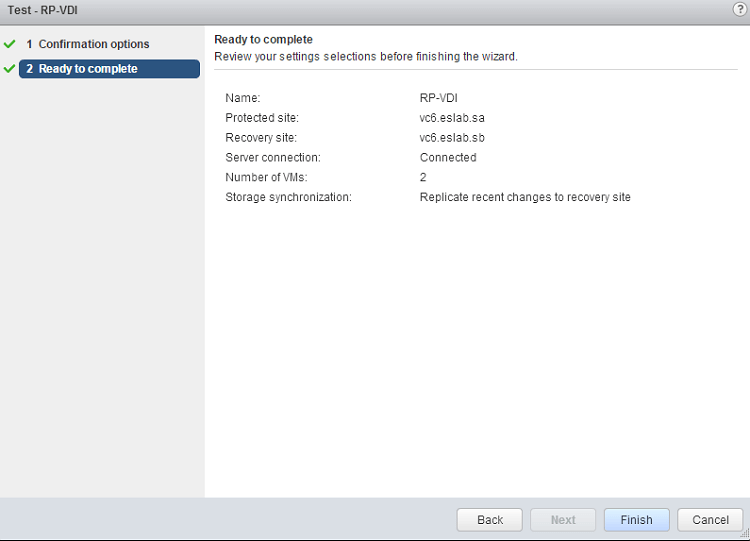Select recovery site value vc6.eslab.sb
Viewport: 750px width, 541px height.
pos(452,138)
